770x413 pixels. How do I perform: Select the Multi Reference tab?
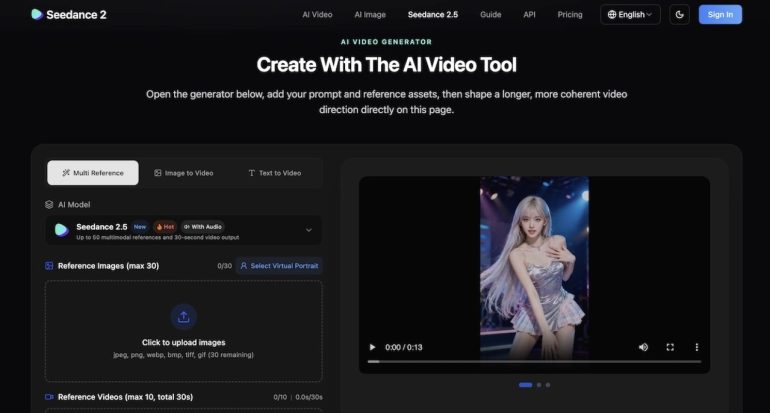[x=93, y=173]
